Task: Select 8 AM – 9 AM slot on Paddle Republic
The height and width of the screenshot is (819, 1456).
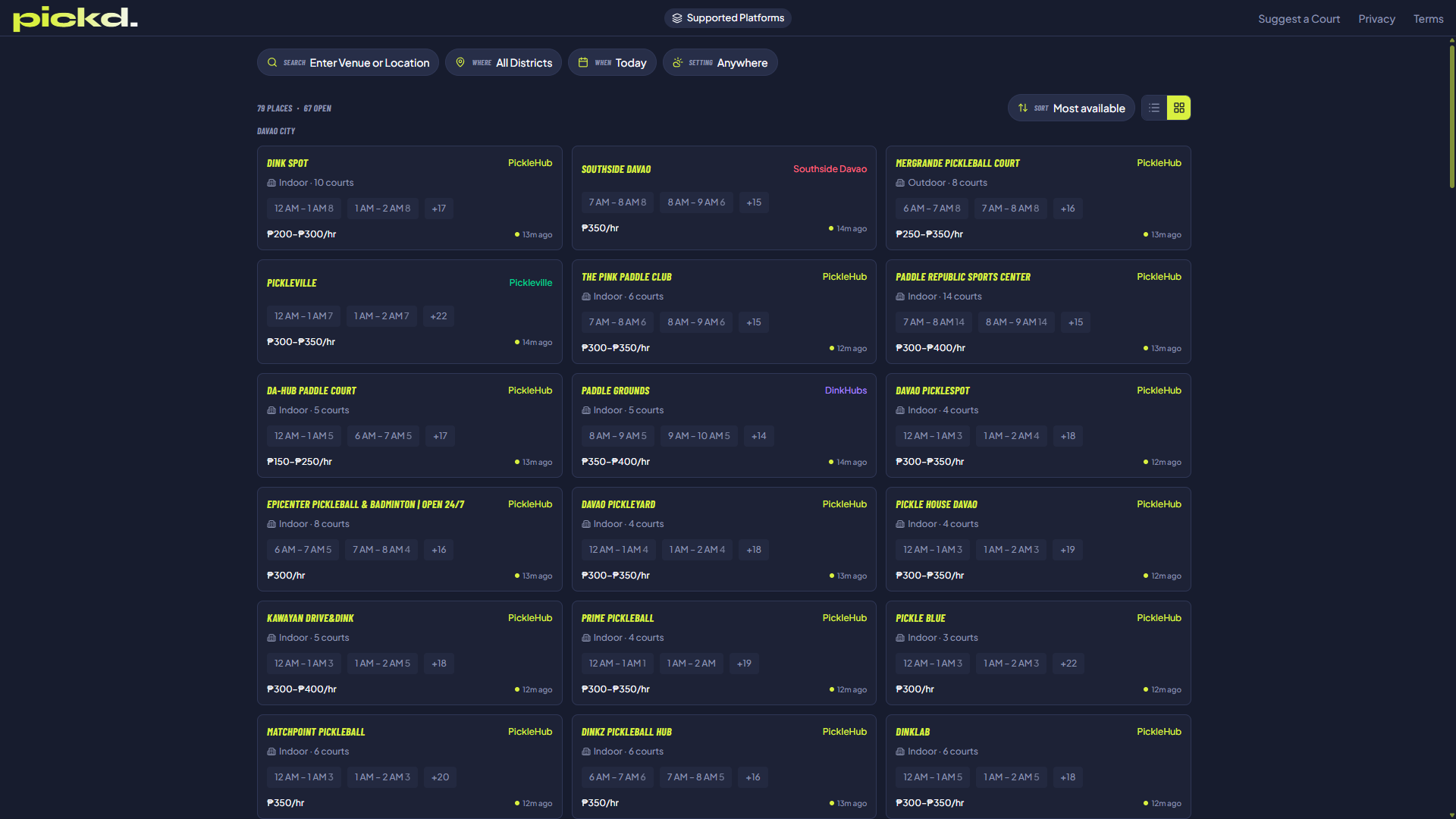Action: tap(1016, 322)
